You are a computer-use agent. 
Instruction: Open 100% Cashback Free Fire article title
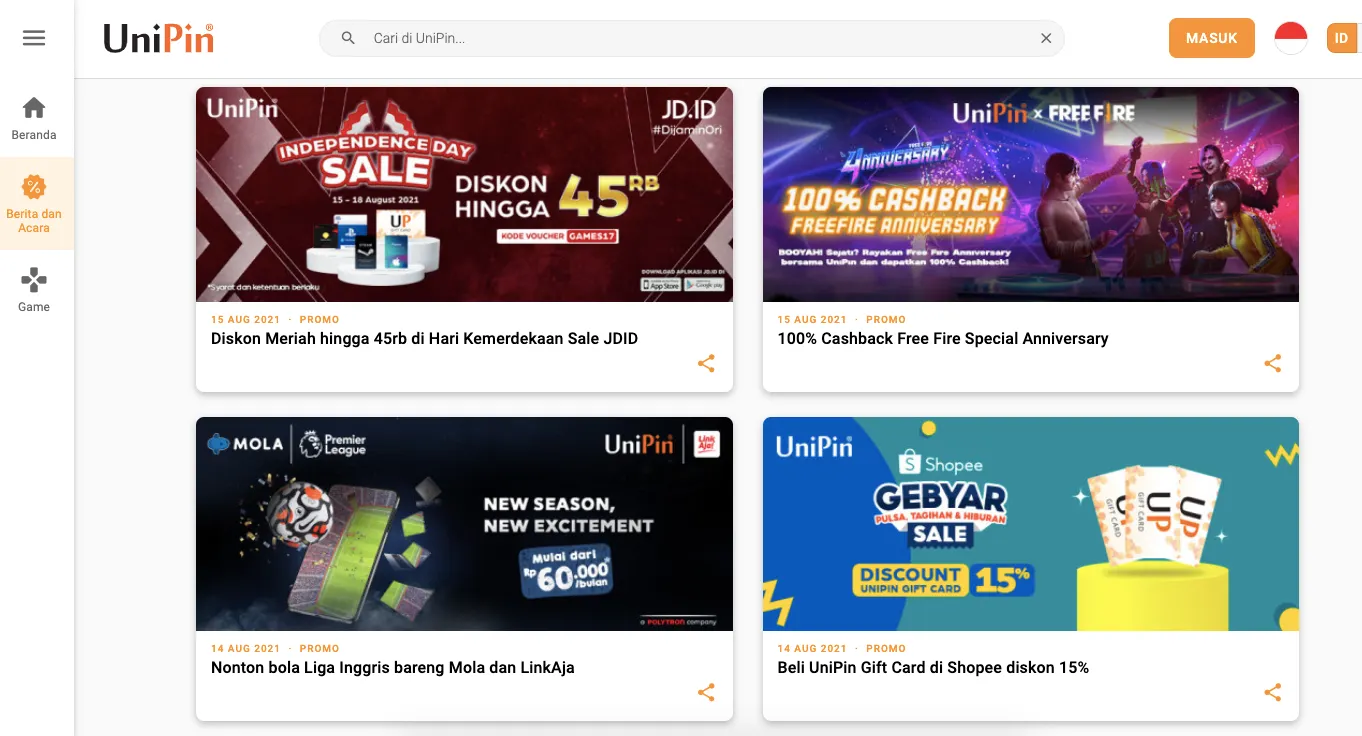pos(942,339)
